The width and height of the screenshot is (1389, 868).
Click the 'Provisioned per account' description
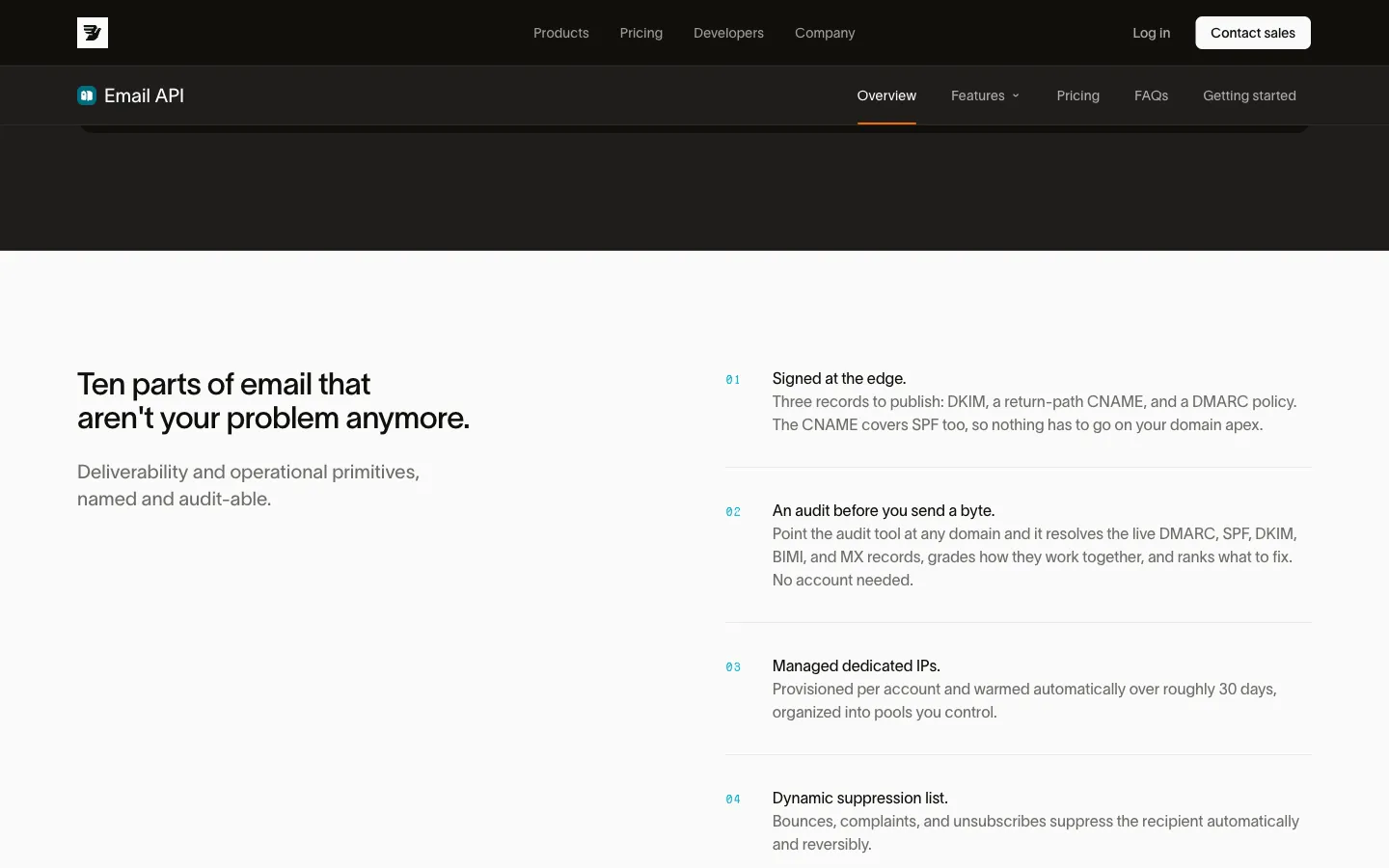pyautogui.click(x=1024, y=701)
